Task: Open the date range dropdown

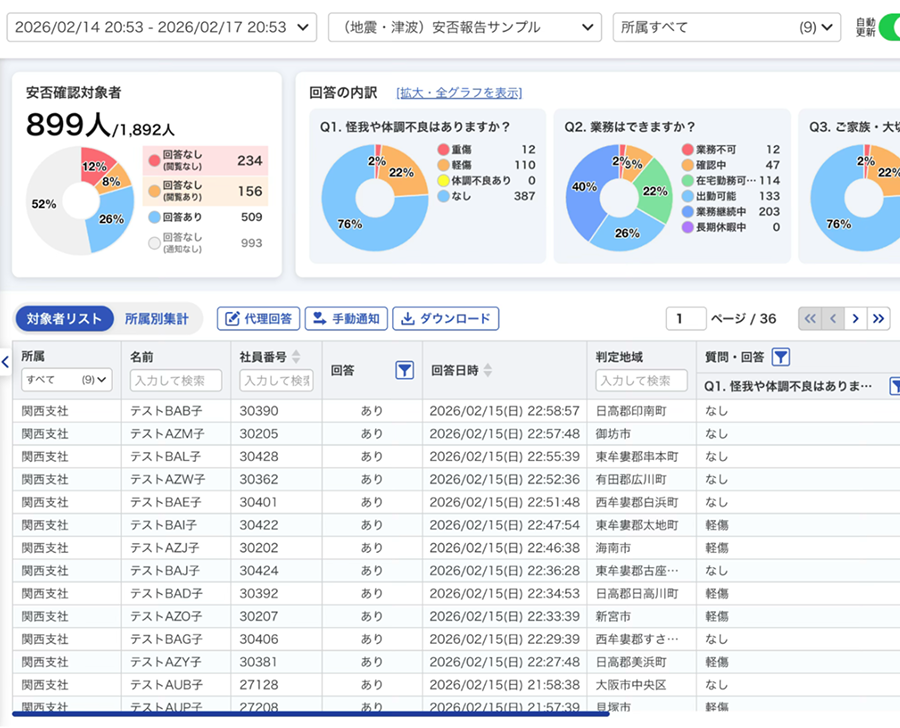Action: pyautogui.click(x=161, y=27)
